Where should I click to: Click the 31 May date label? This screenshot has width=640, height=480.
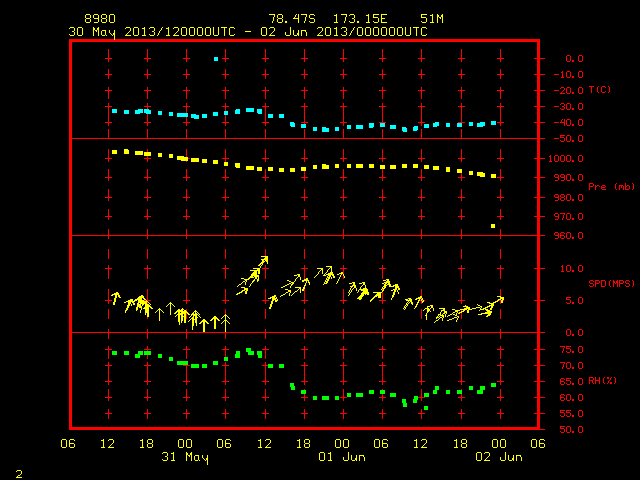pos(184,457)
